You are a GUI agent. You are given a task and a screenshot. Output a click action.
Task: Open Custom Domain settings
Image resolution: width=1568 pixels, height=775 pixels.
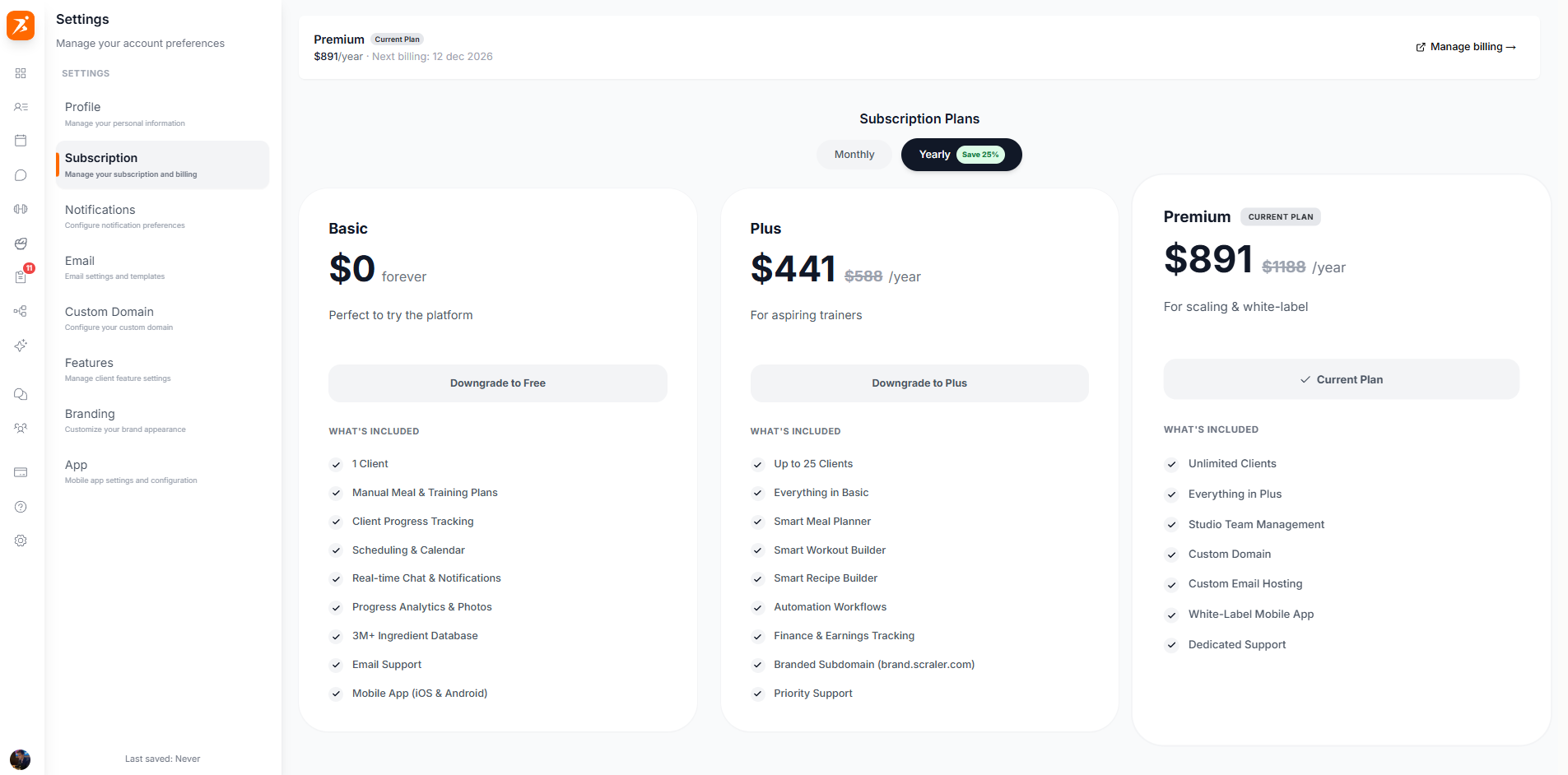161,318
